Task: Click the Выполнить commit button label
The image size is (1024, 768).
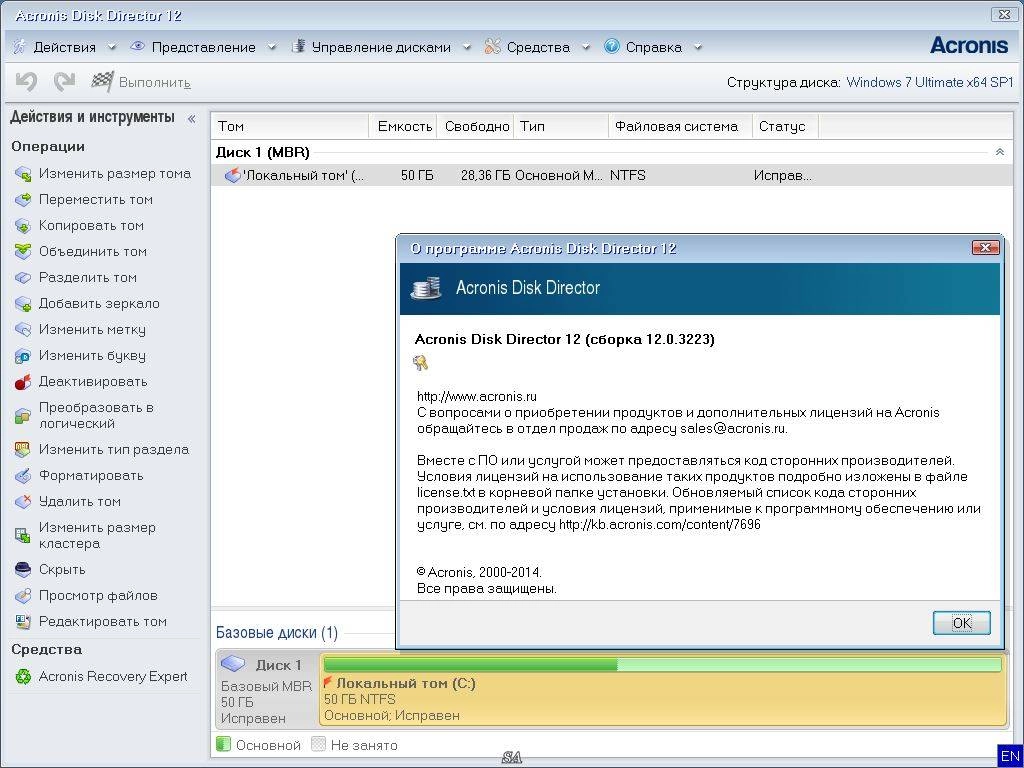Action: click(155, 82)
